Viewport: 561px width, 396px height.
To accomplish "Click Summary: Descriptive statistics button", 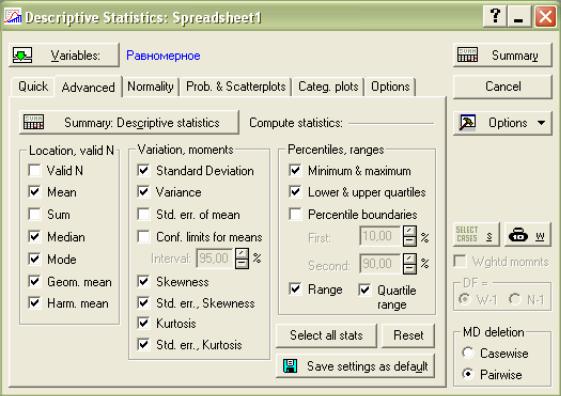I will (x=129, y=122).
